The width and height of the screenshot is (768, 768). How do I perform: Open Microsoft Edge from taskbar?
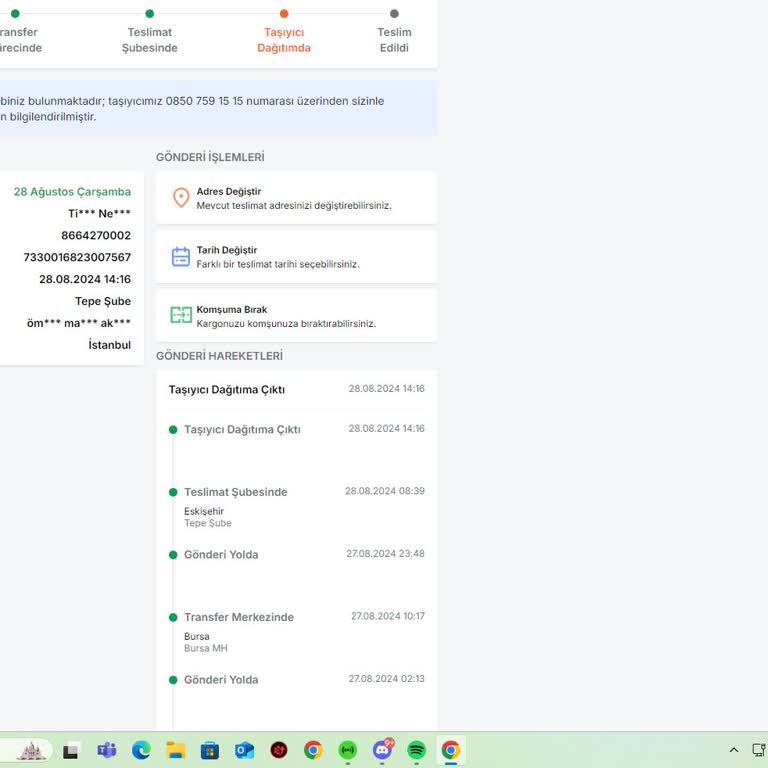click(141, 750)
